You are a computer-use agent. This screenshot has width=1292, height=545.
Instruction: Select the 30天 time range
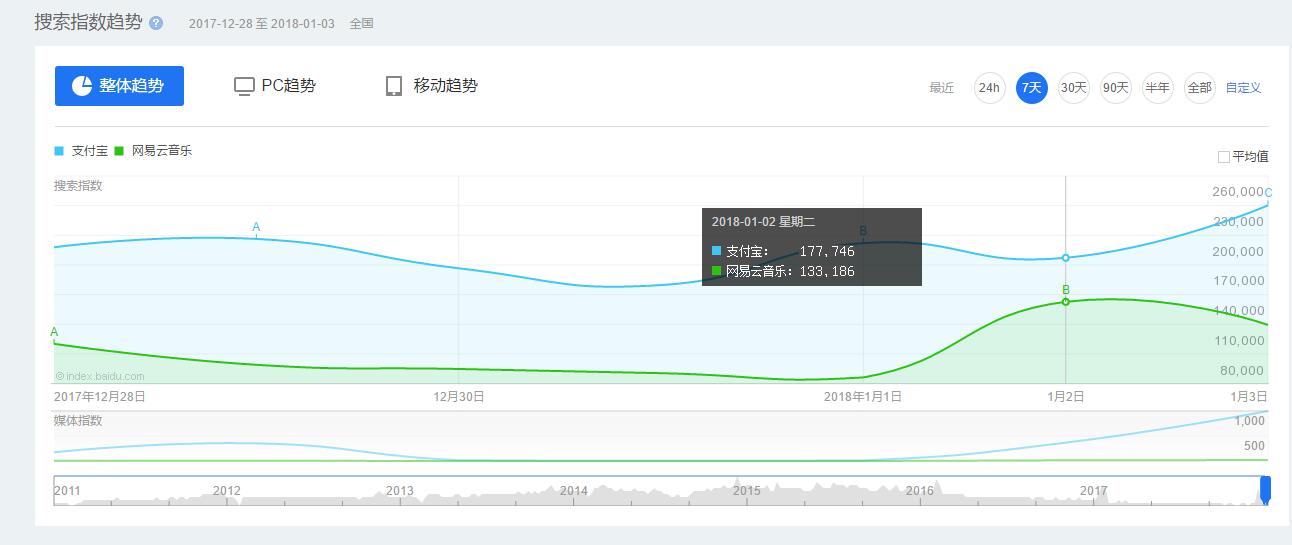[x=1073, y=88]
